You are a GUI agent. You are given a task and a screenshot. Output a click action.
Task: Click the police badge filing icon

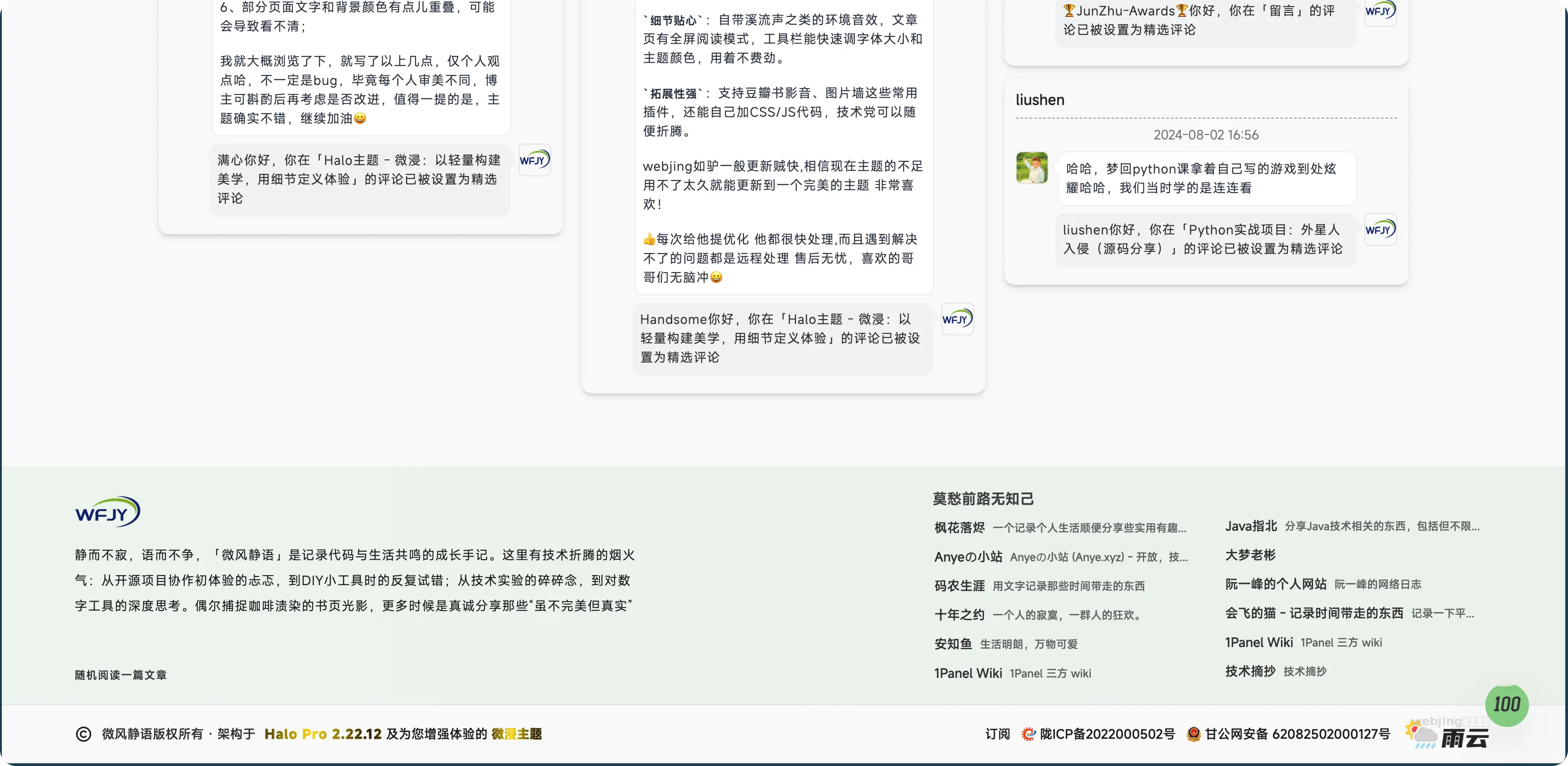click(1193, 734)
